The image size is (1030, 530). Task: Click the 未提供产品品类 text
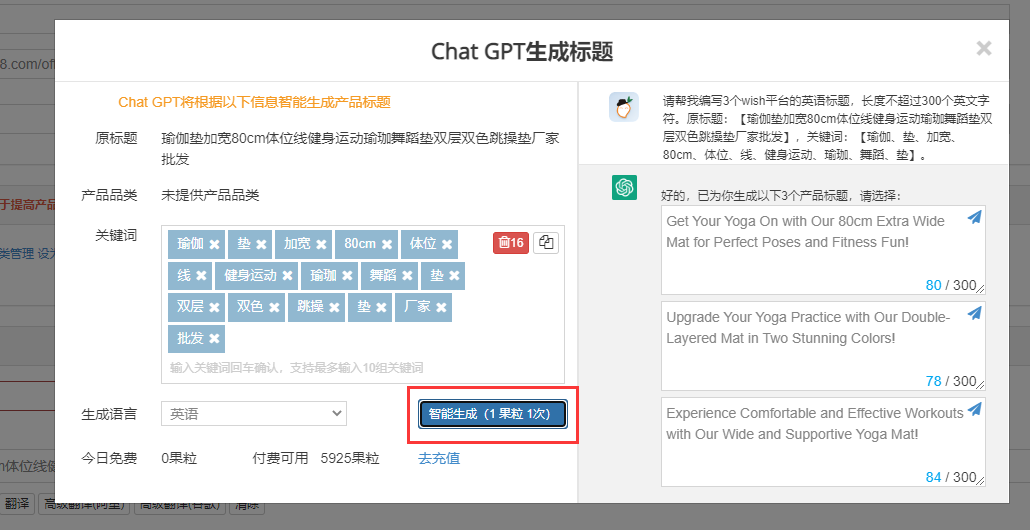(210, 195)
